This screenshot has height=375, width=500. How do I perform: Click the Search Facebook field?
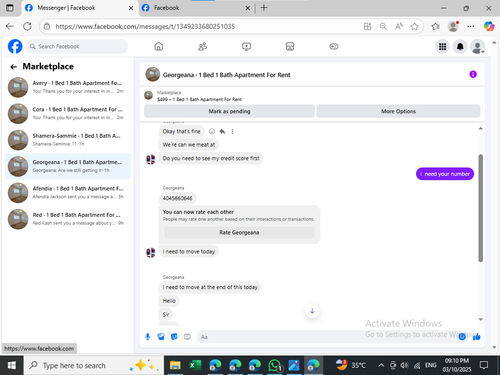[x=77, y=46]
